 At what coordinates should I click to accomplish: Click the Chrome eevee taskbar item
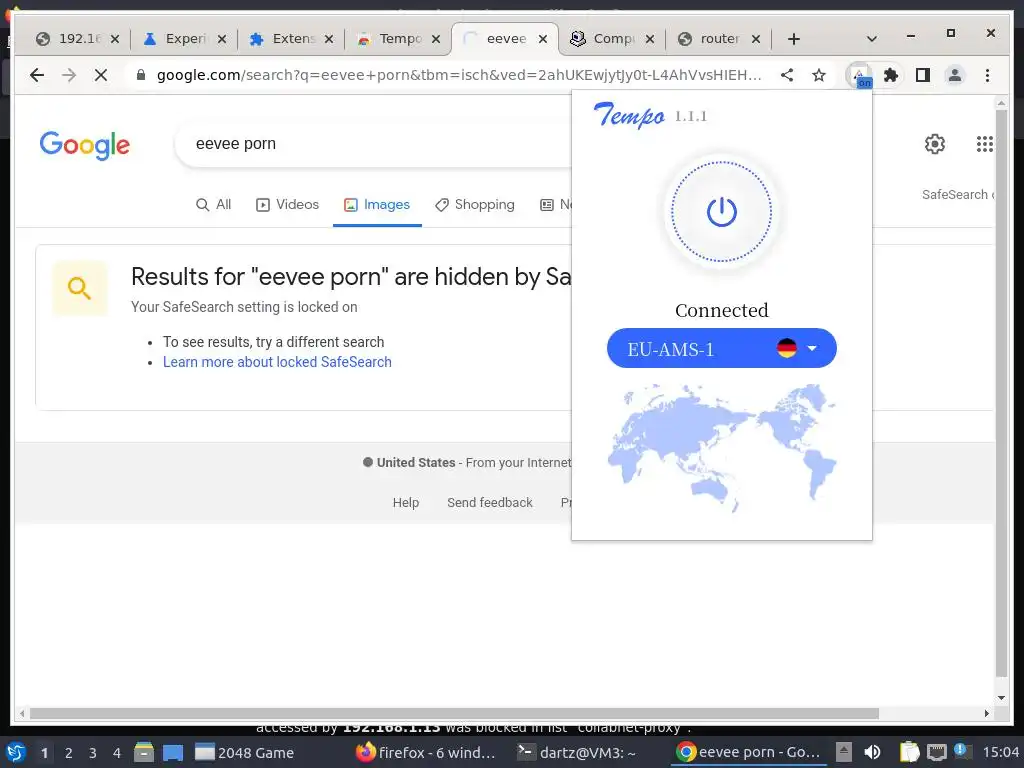748,753
